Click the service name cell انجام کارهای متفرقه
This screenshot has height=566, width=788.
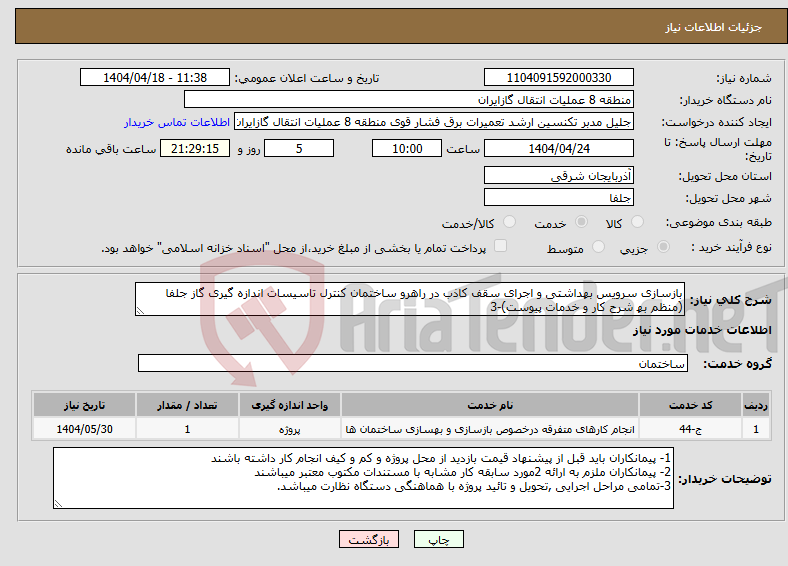[x=490, y=429]
